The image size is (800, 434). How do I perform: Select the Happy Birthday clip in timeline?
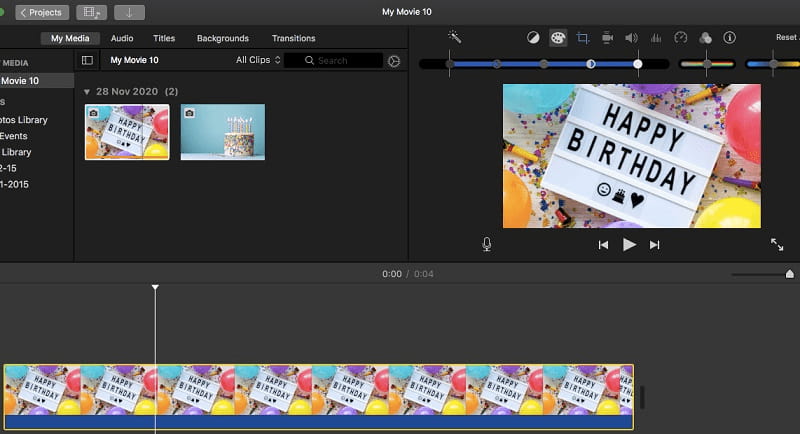point(319,397)
